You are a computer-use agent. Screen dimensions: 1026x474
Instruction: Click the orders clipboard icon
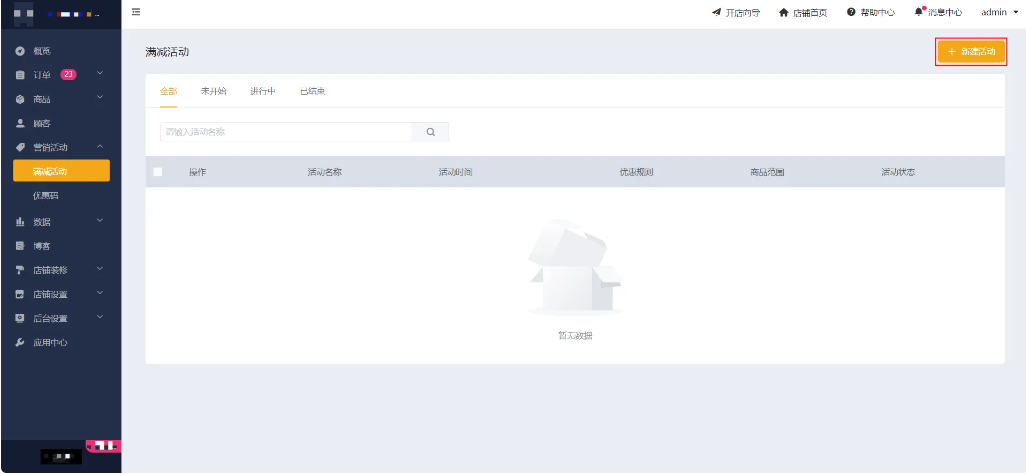coord(20,75)
